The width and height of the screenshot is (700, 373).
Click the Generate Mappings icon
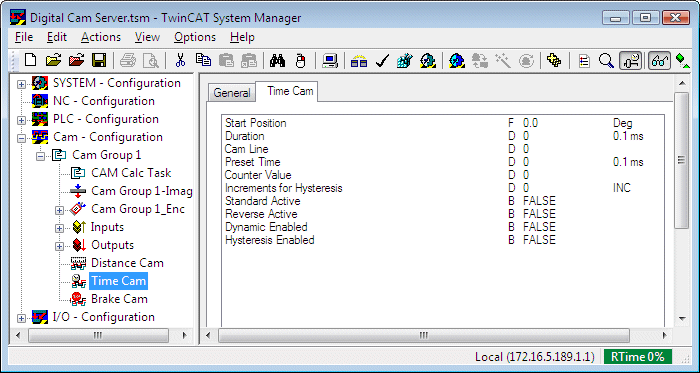[x=359, y=60]
